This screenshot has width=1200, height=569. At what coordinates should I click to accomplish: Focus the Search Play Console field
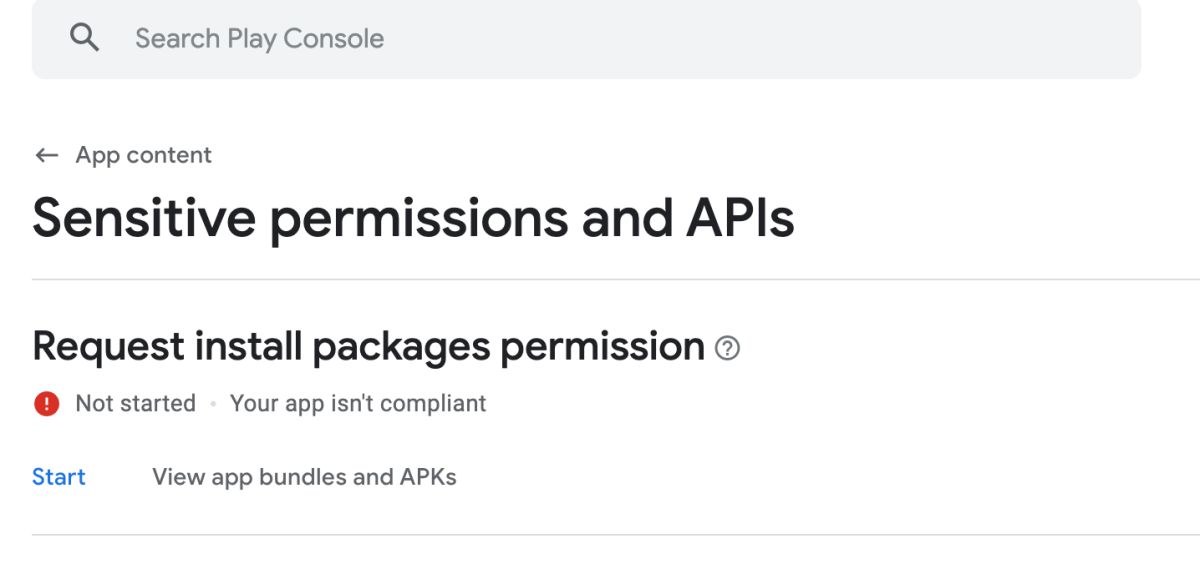(x=500, y=38)
